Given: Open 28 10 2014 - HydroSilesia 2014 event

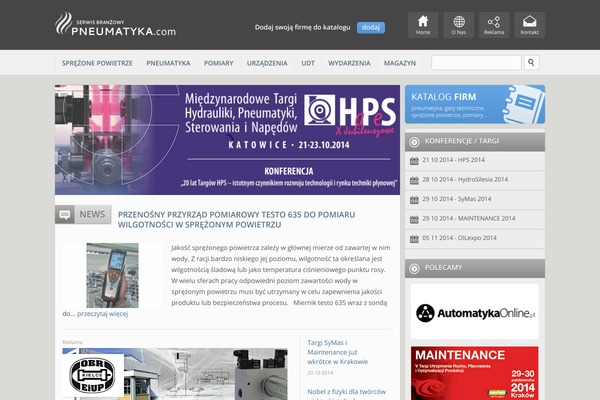Looking at the screenshot, I should [465, 180].
